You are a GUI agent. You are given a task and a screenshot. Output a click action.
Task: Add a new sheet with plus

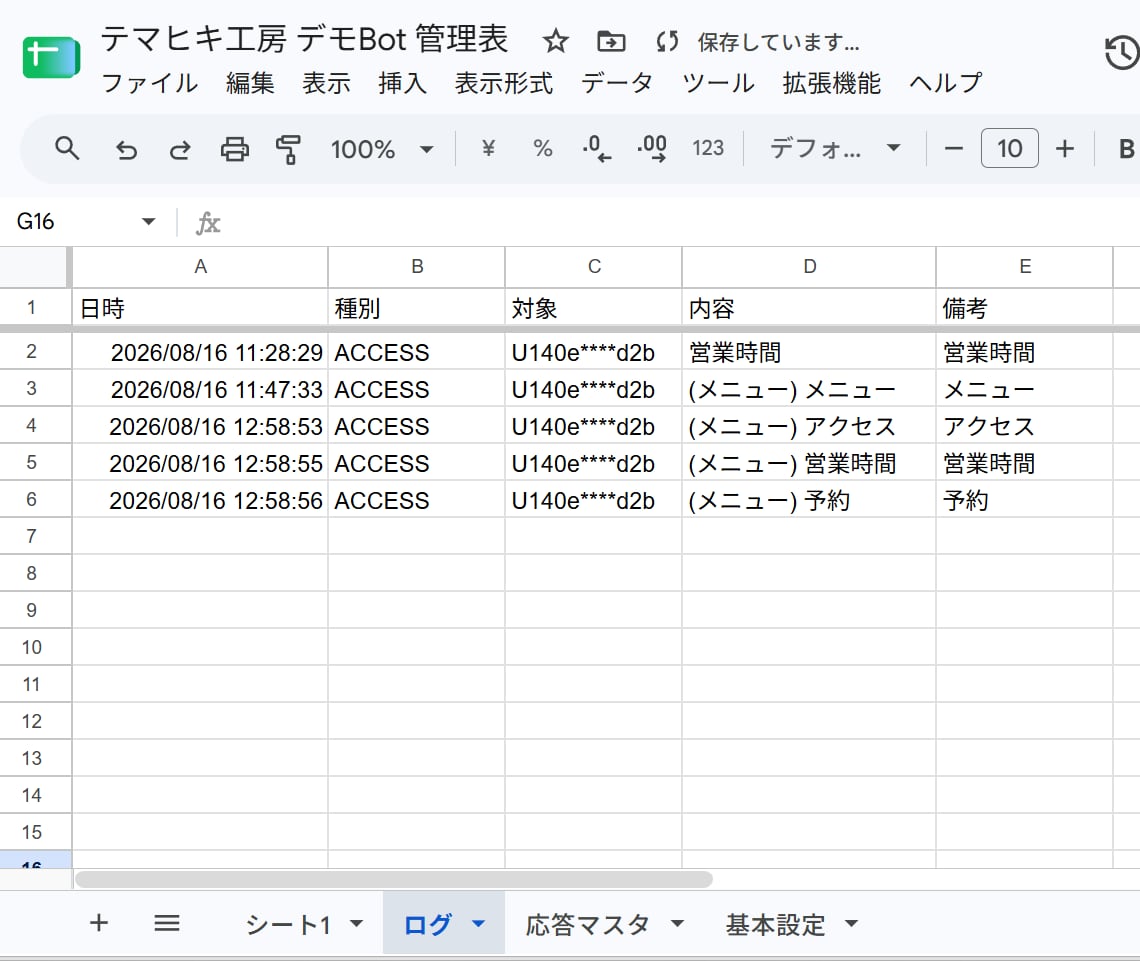(x=99, y=923)
